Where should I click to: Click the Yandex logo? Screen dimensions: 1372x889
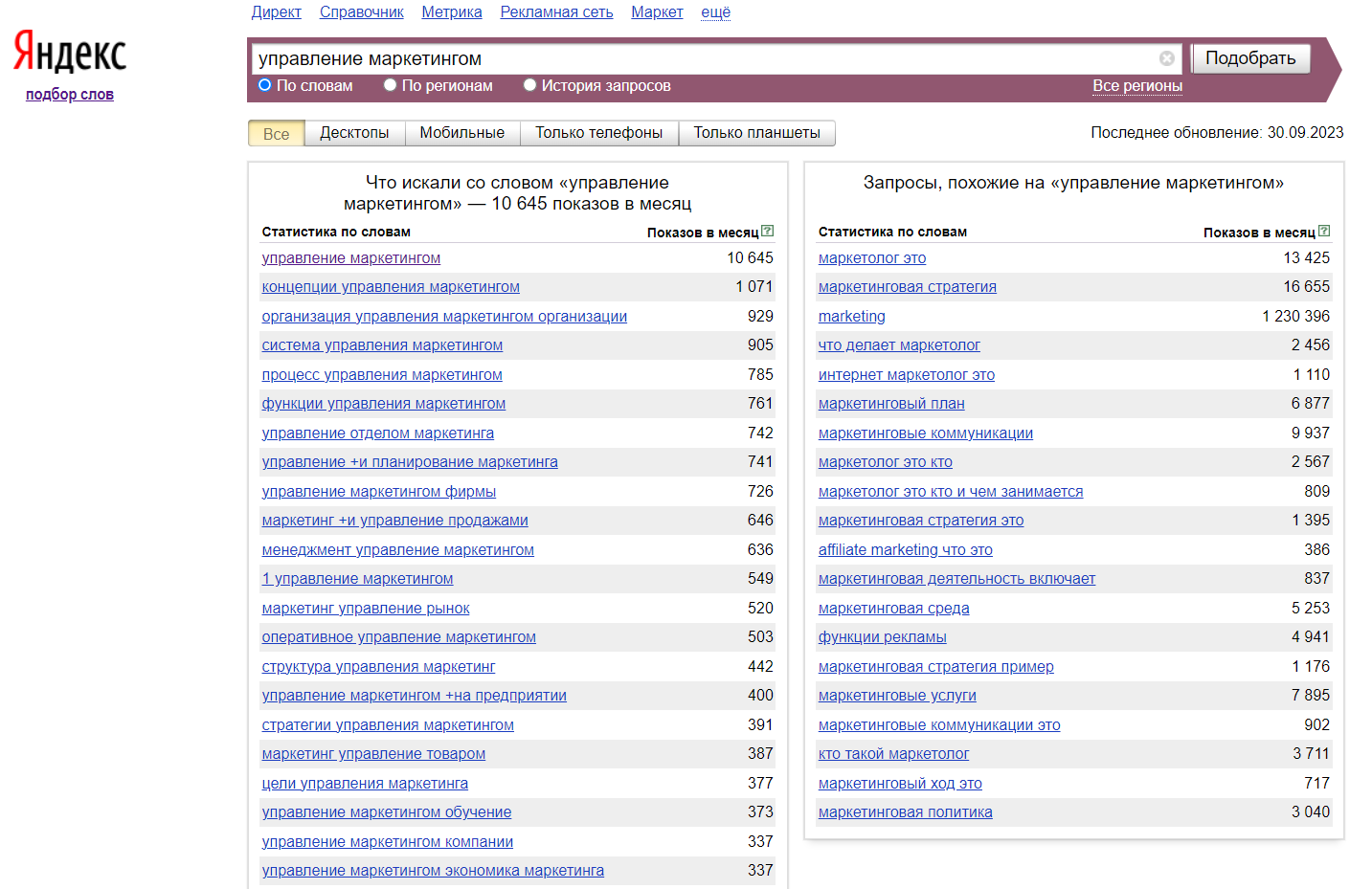point(69,52)
